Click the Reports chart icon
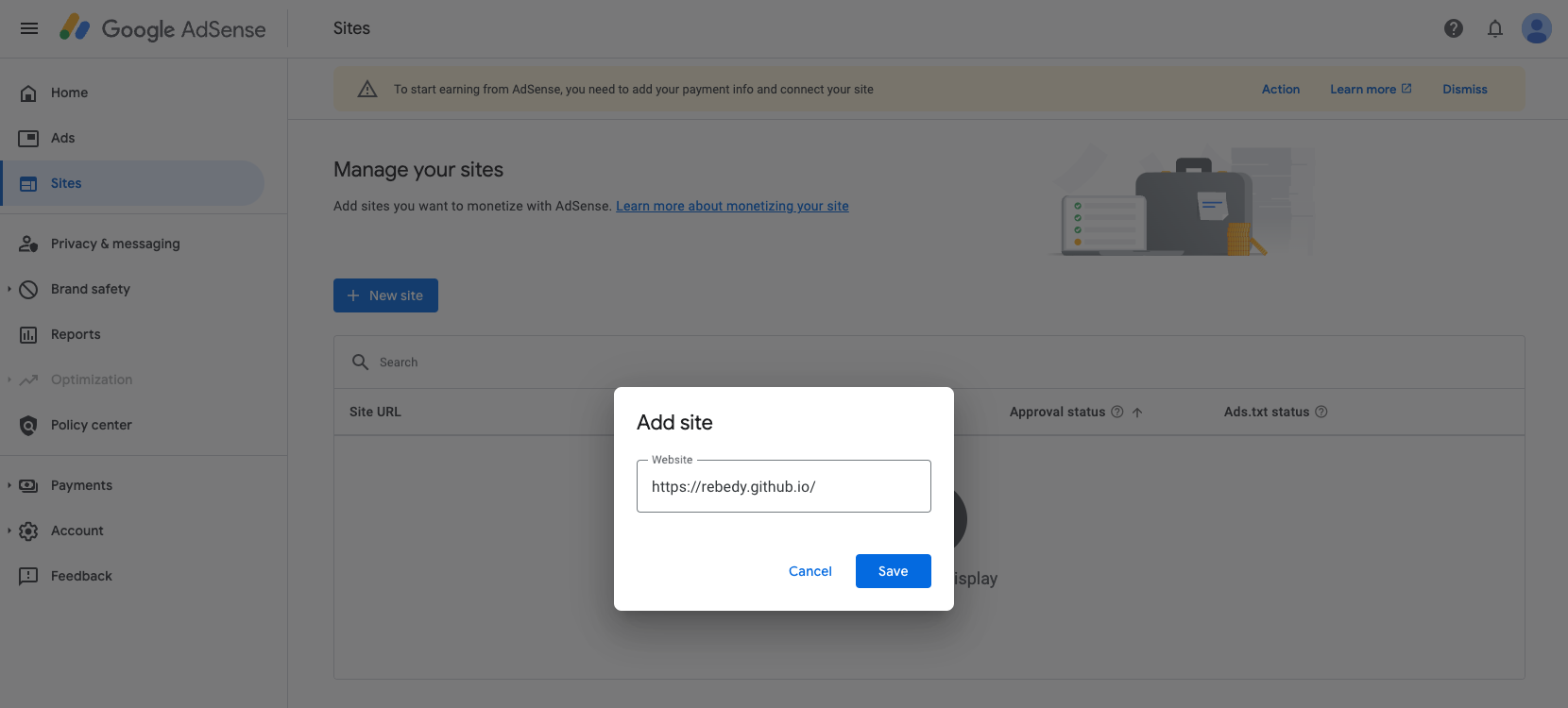Viewport: 1568px width, 708px height. [x=28, y=334]
